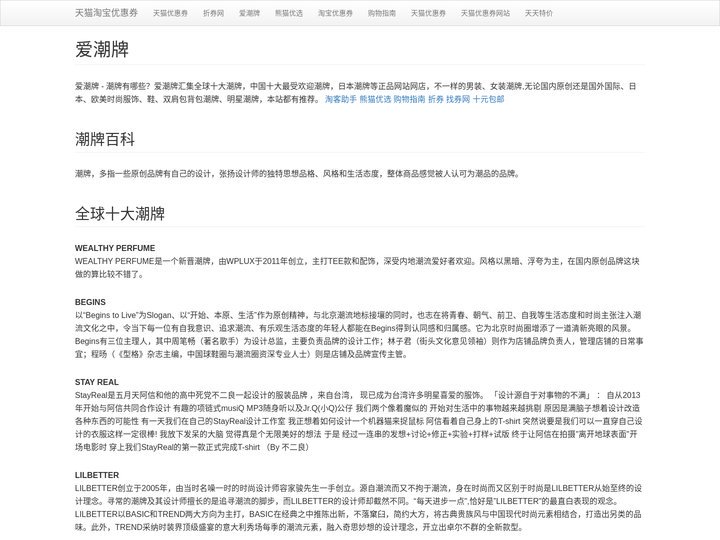Open the 天猫优惠券网站 nav item

pyautogui.click(x=485, y=13)
